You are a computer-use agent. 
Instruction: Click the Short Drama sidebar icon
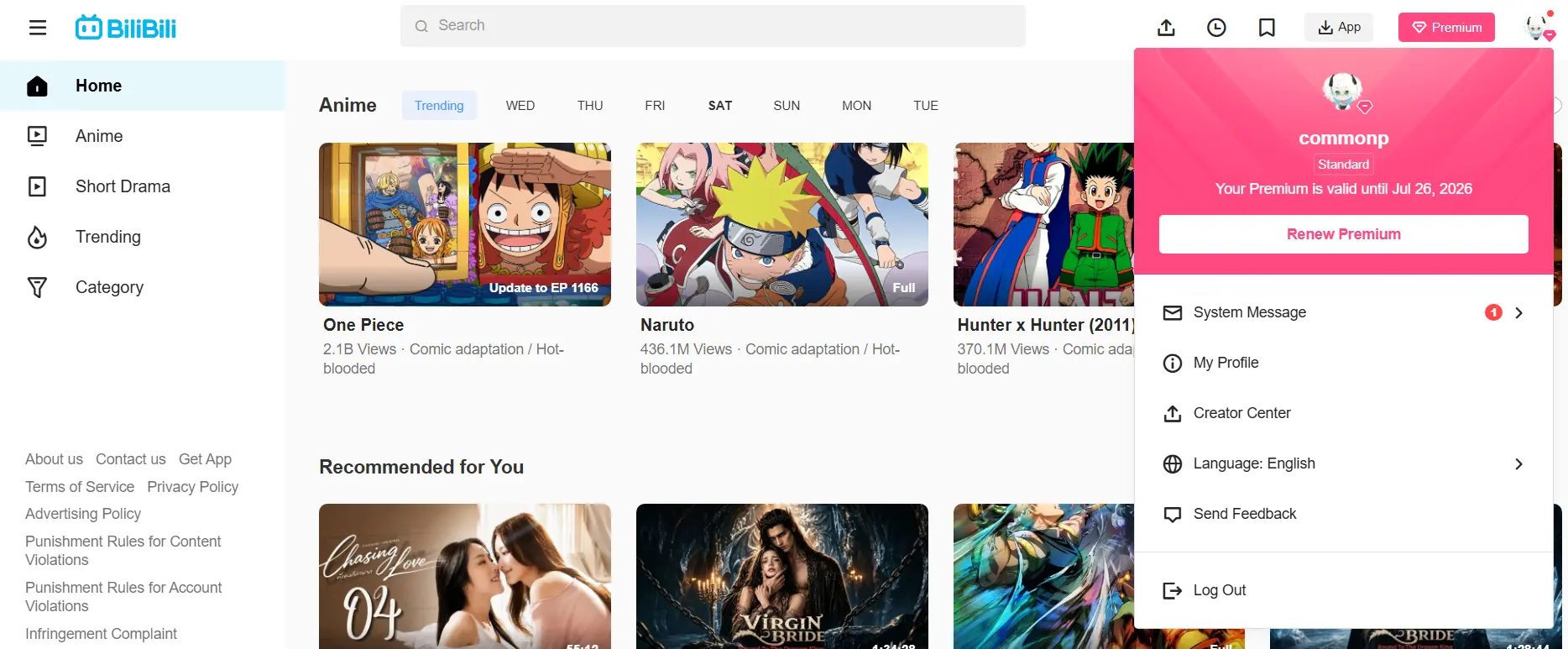pyautogui.click(x=37, y=186)
